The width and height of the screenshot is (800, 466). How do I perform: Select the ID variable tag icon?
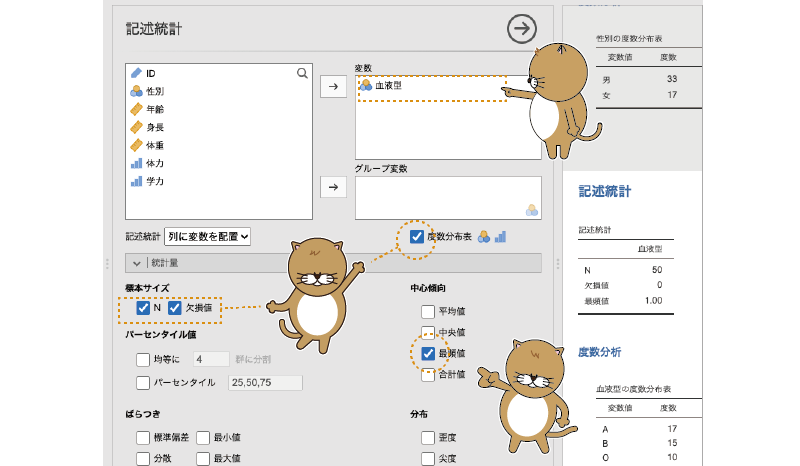(x=136, y=73)
